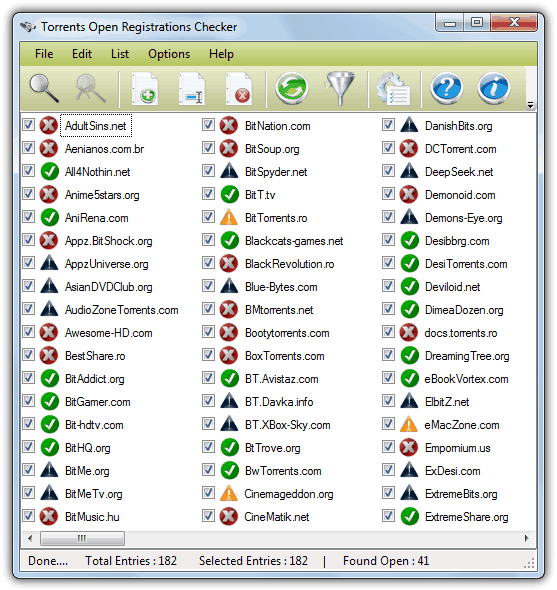
Task: Select the AudioZoneTorrents.com entry
Action: click(122, 310)
